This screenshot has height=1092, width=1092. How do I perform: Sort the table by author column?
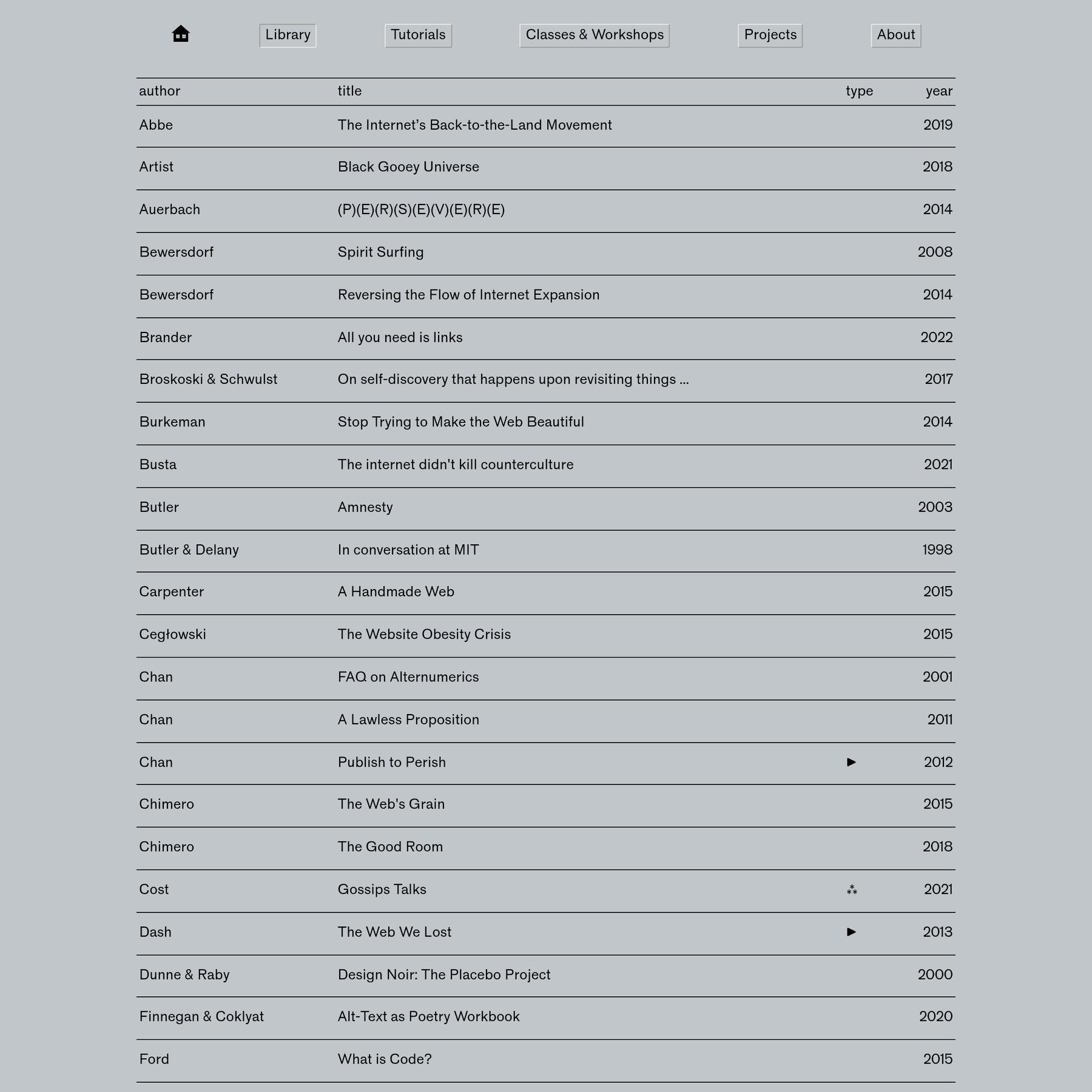160,91
